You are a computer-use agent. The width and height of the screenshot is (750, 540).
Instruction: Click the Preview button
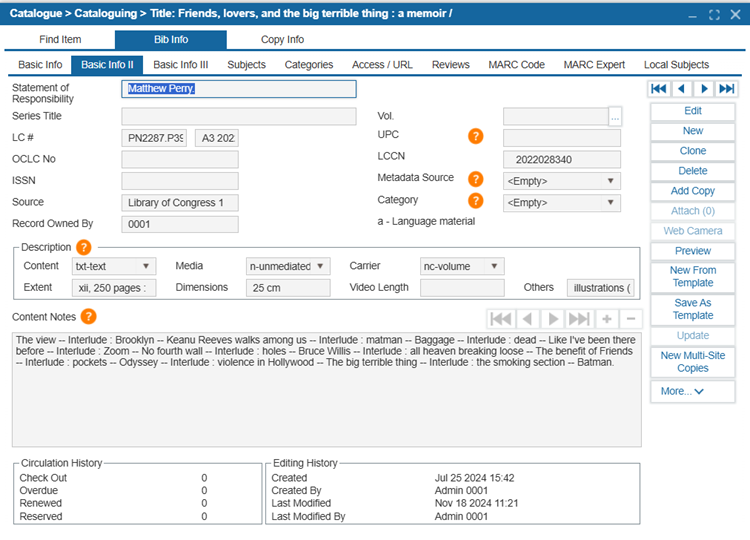692,251
